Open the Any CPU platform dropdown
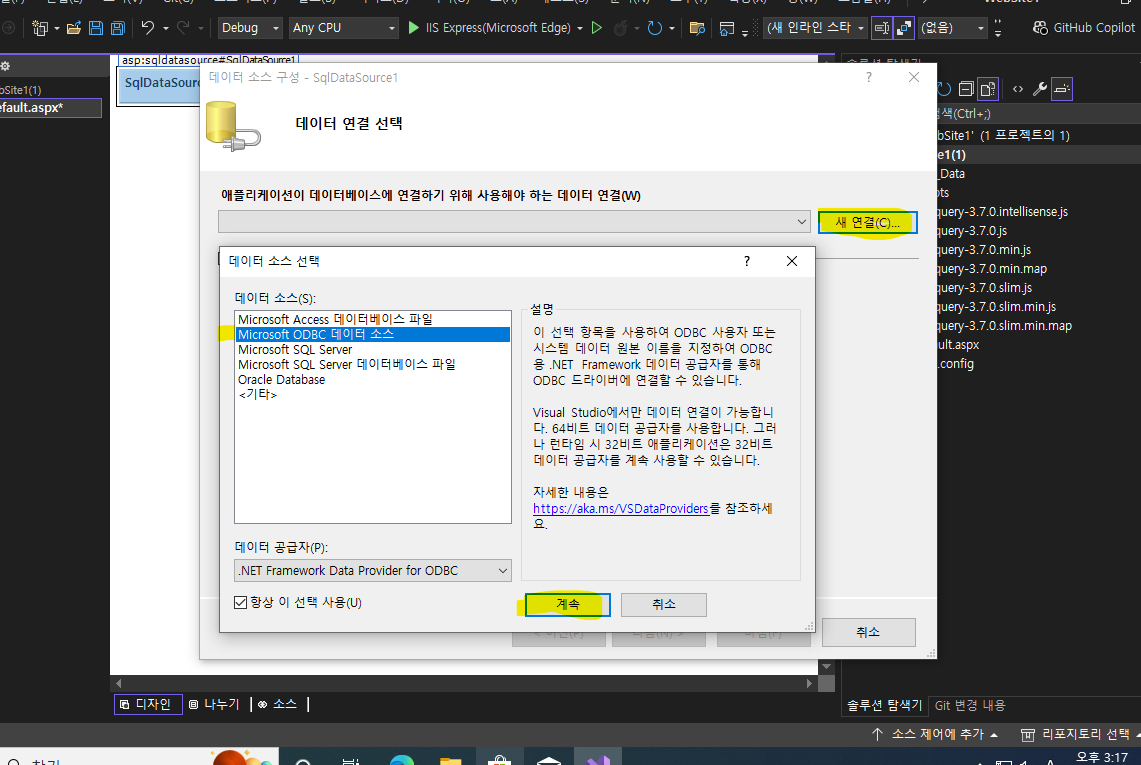 pos(343,28)
